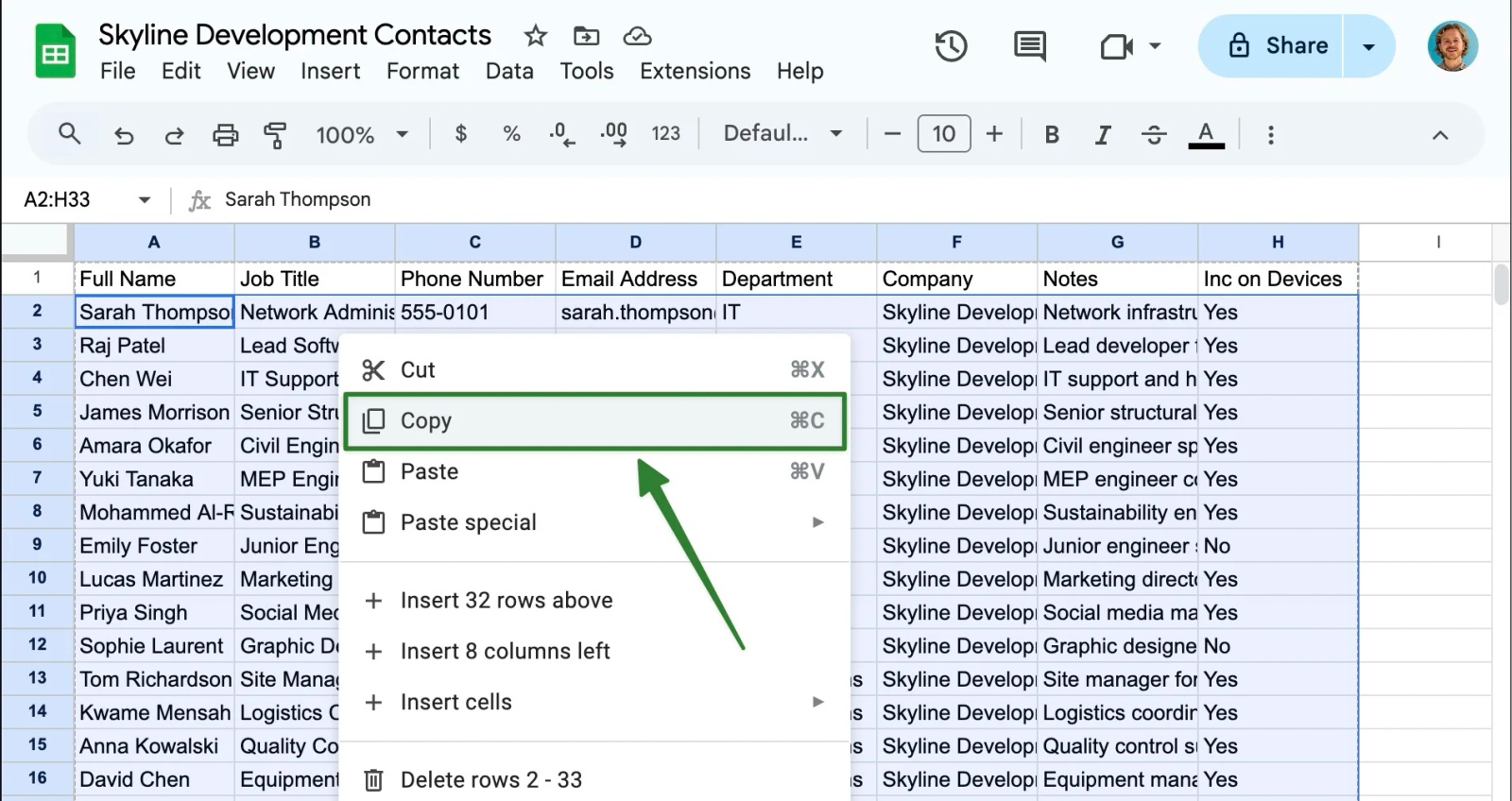Open the user account avatar
The image size is (1512, 801).
click(1452, 45)
